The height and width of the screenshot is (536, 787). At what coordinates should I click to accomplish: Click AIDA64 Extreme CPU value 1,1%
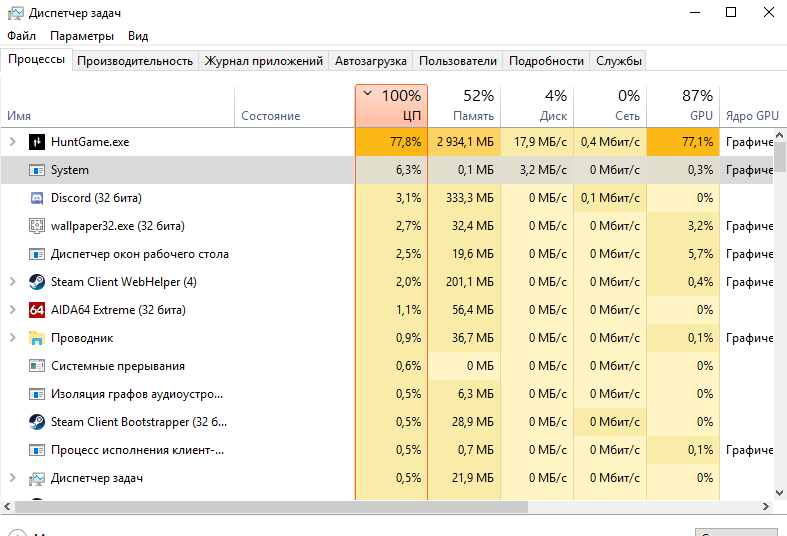409,310
